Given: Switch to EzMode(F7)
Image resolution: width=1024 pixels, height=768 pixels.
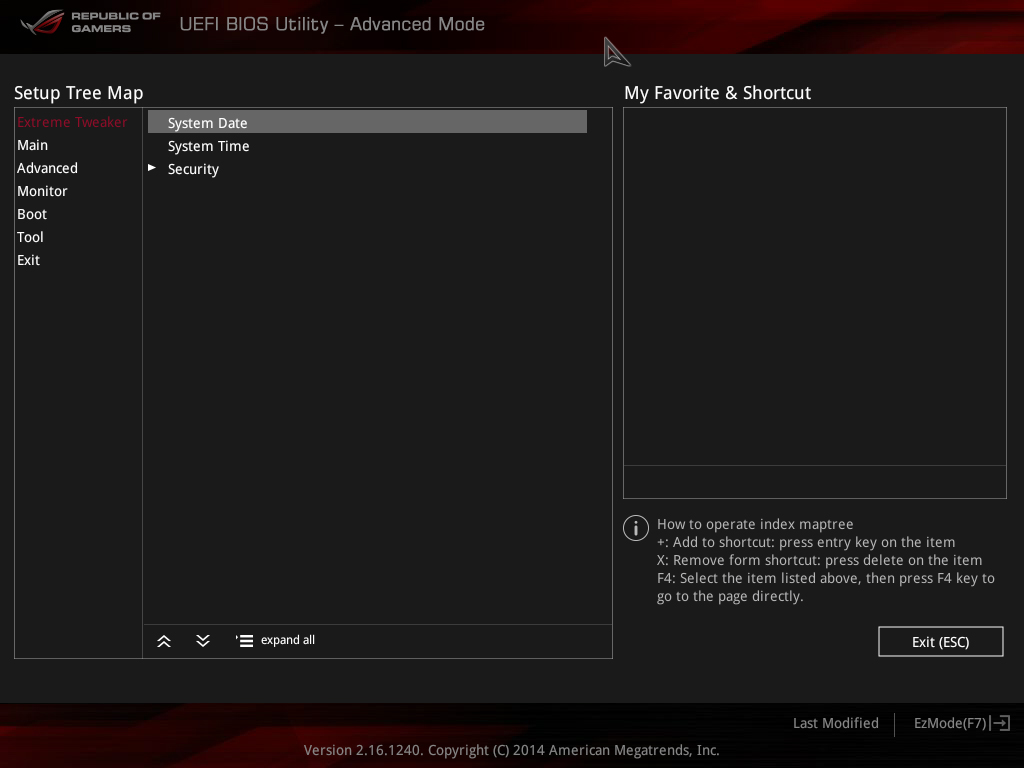Looking at the screenshot, I should point(950,723).
